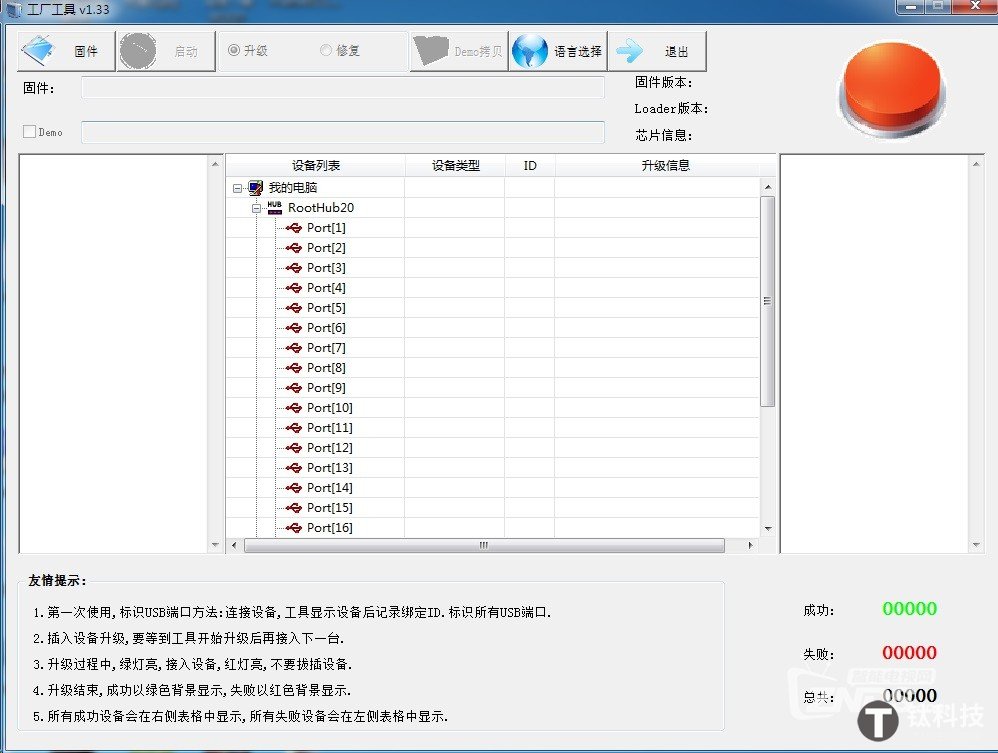This screenshot has height=753, width=998.
Task: Collapse the 我的电脑 tree node
Action: pyautogui.click(x=237, y=188)
